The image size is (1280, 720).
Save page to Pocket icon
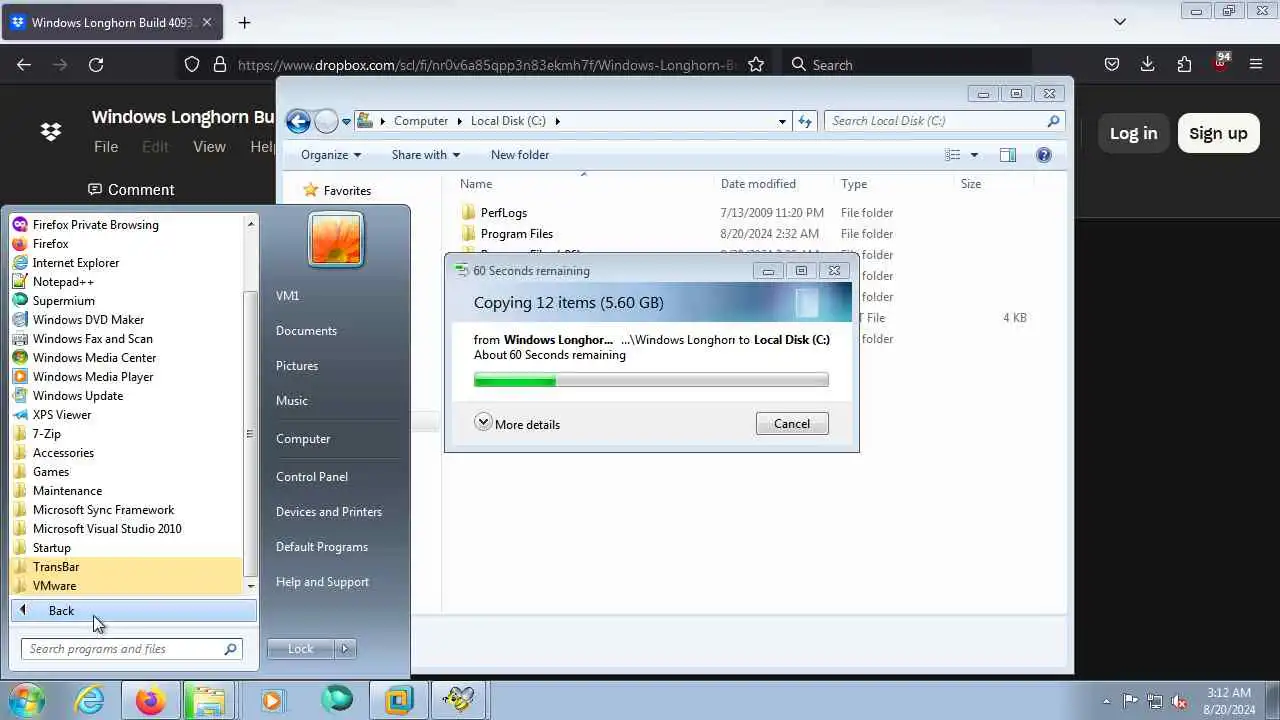[x=1112, y=65]
